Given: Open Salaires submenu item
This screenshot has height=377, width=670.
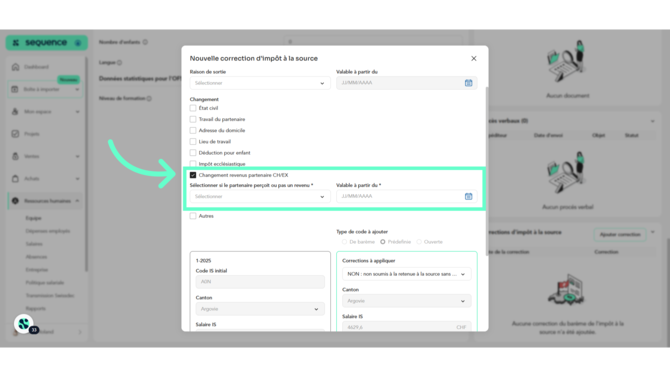Looking at the screenshot, I should pos(34,244).
